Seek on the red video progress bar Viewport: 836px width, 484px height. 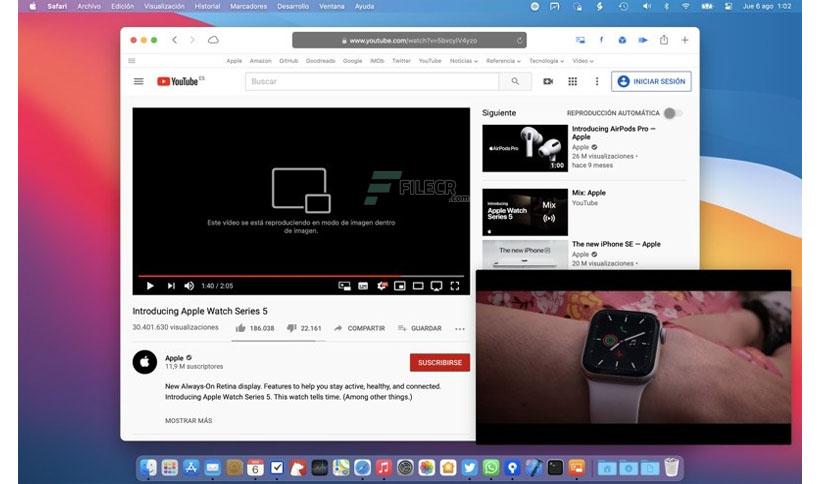coord(301,276)
